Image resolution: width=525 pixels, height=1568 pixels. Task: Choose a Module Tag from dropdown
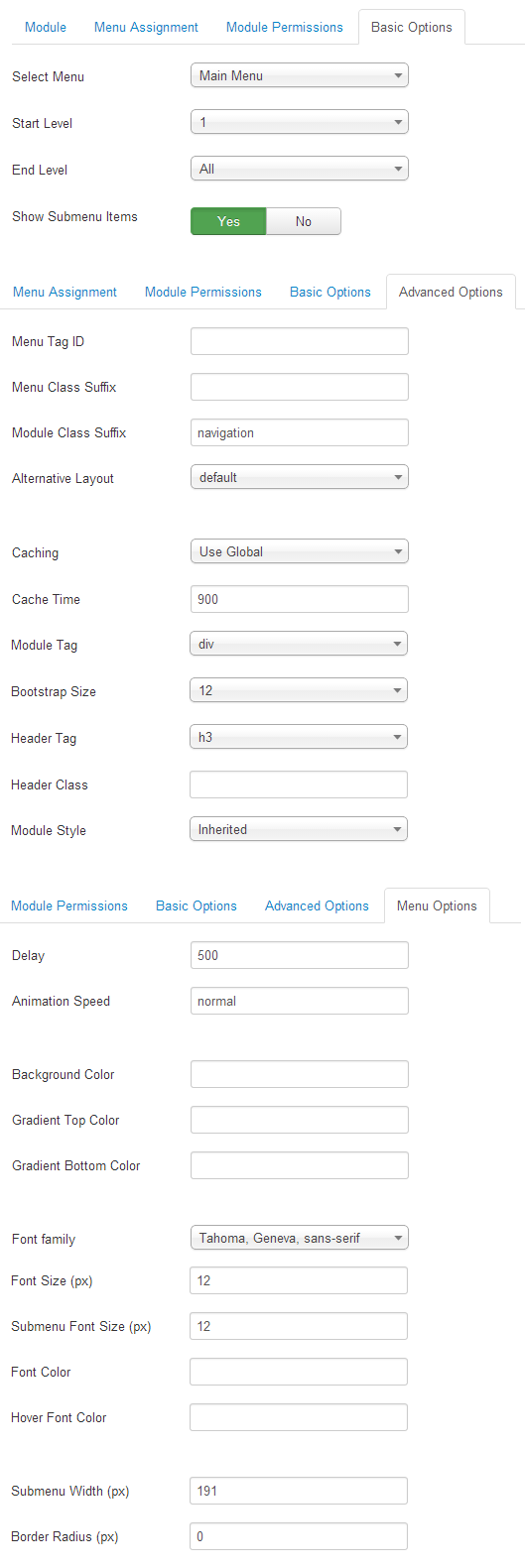click(299, 644)
